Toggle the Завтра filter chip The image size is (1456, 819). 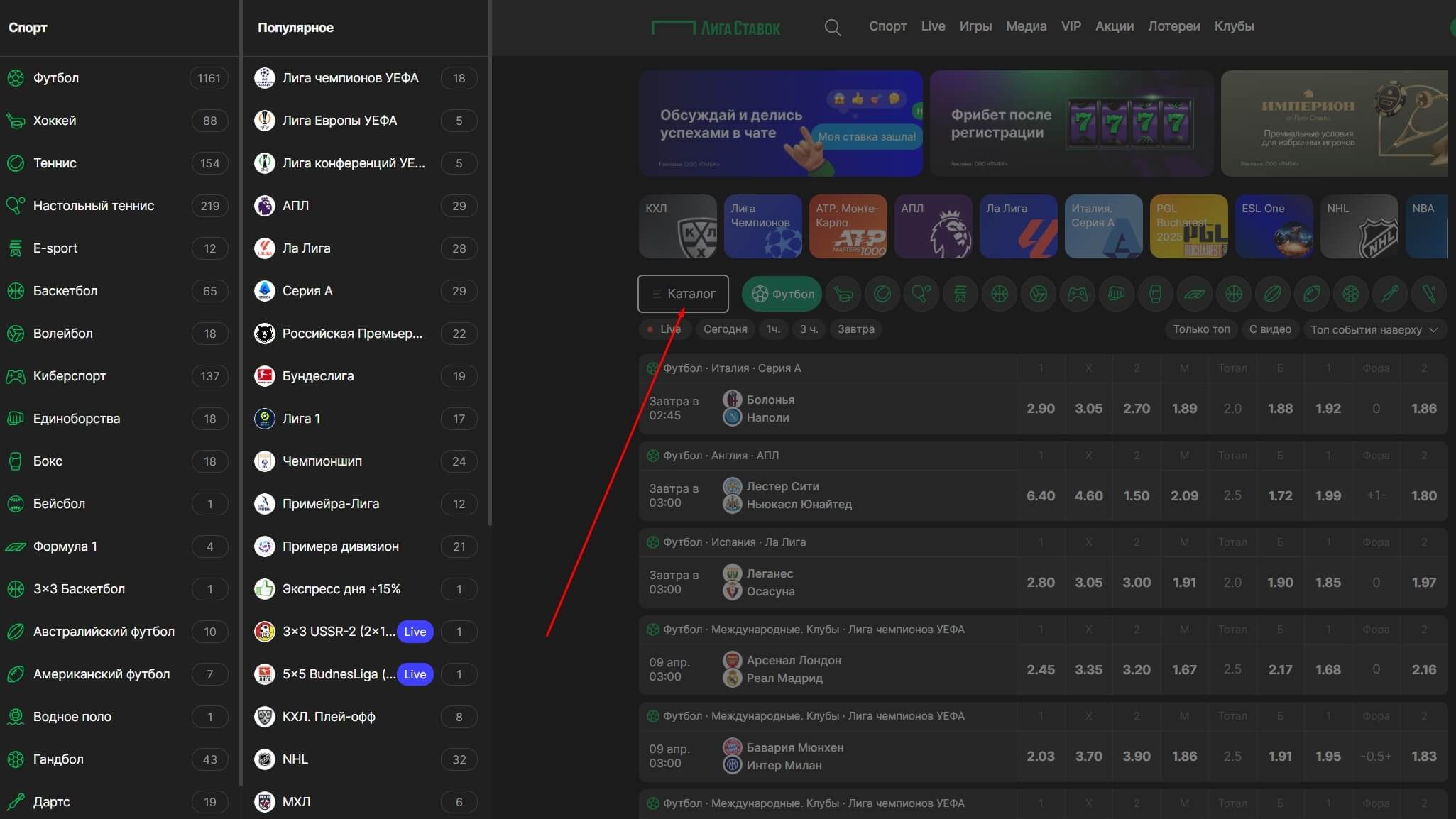[x=855, y=329]
